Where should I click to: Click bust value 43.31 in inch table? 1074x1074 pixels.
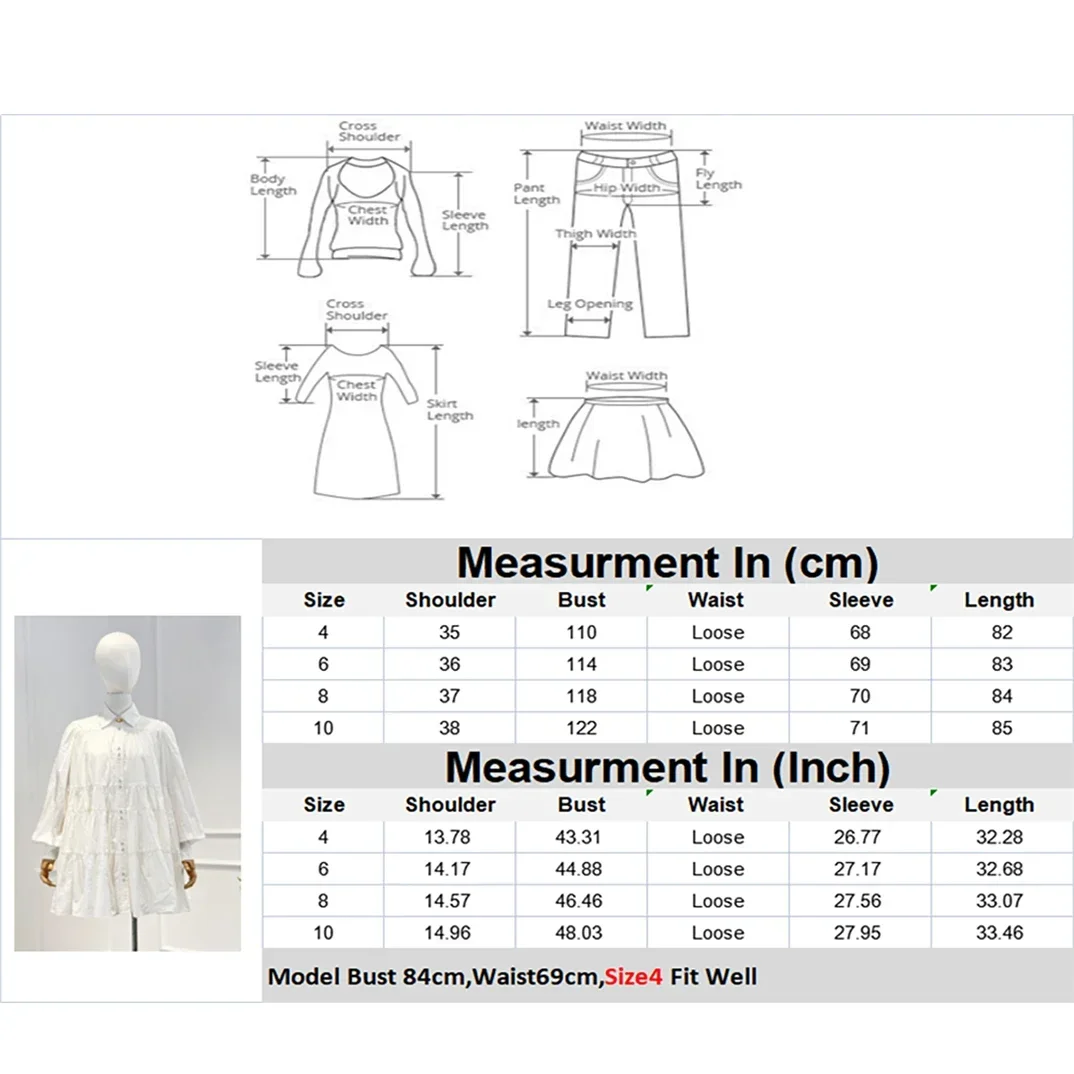click(579, 837)
